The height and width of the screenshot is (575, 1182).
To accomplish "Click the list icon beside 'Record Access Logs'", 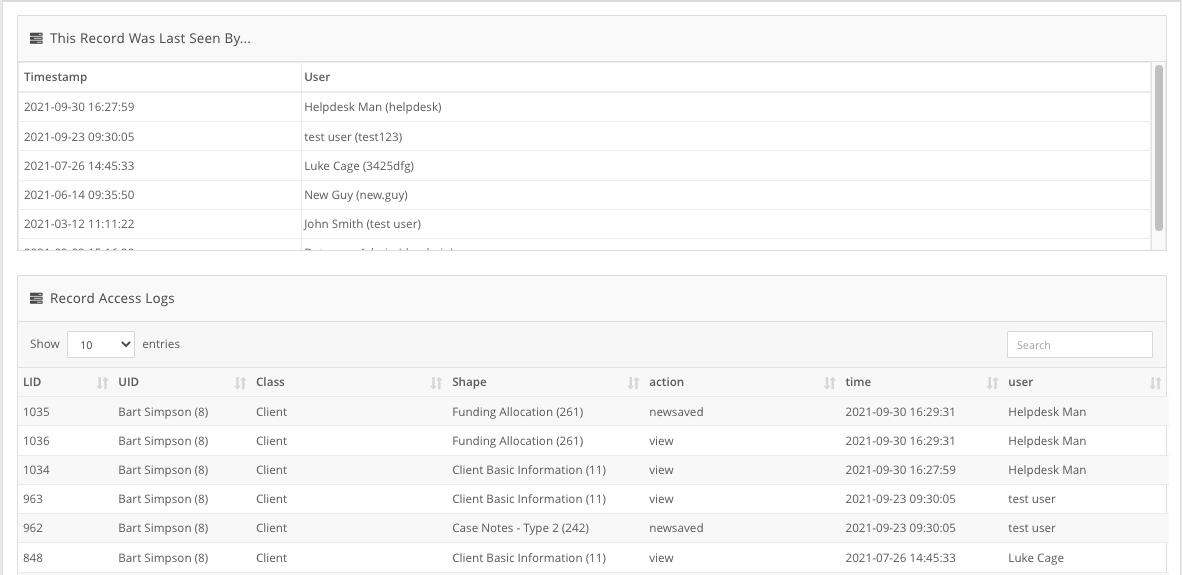I will pos(36,298).
